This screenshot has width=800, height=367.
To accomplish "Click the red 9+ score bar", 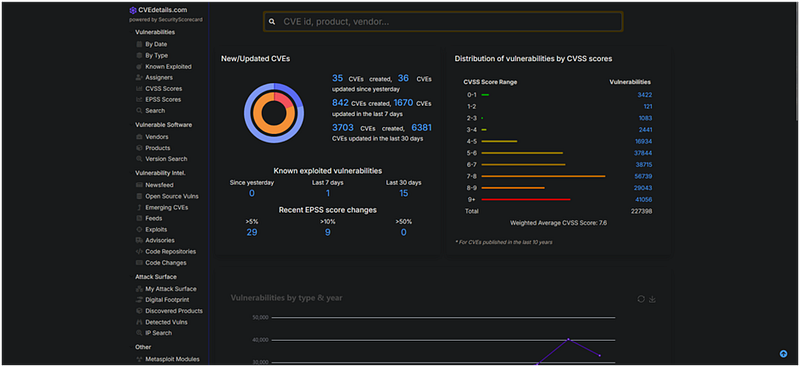I will [526, 200].
